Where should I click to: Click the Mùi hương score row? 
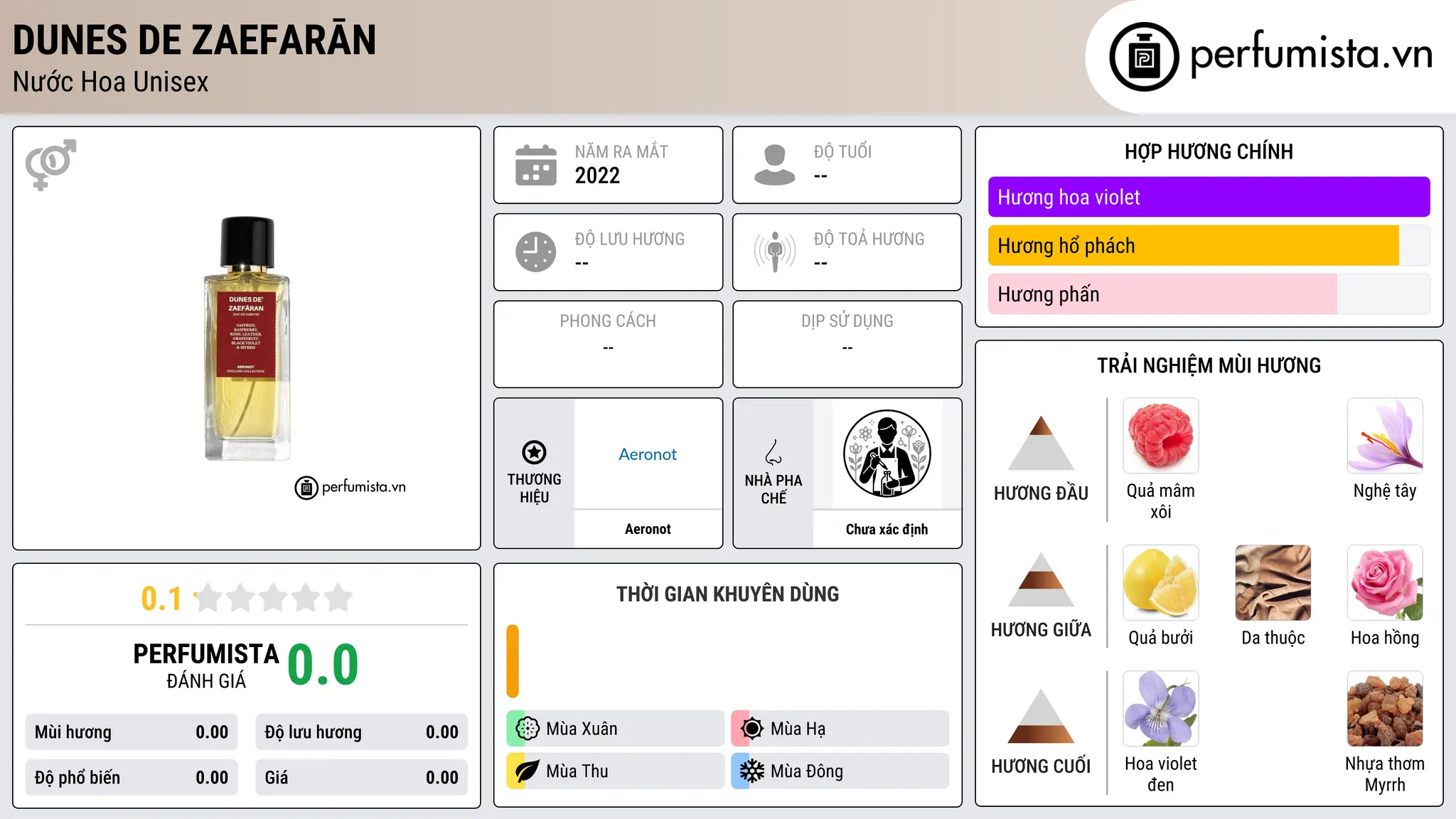pos(132,732)
